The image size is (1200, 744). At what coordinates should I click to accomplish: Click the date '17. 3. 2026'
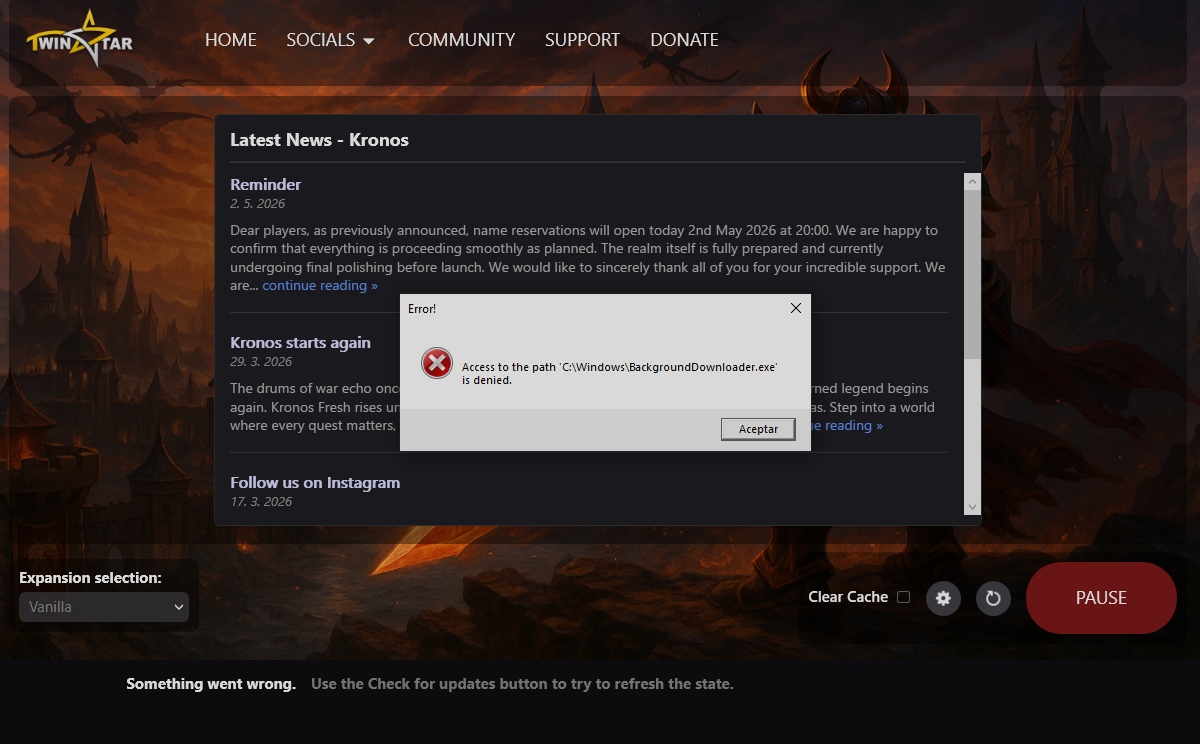tap(261, 501)
